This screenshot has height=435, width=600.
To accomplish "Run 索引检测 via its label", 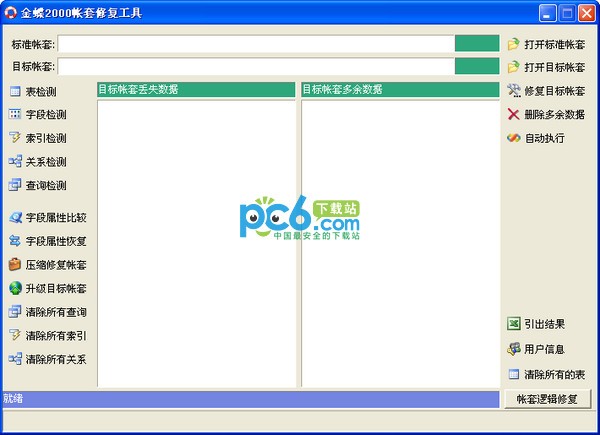I will (x=46, y=138).
